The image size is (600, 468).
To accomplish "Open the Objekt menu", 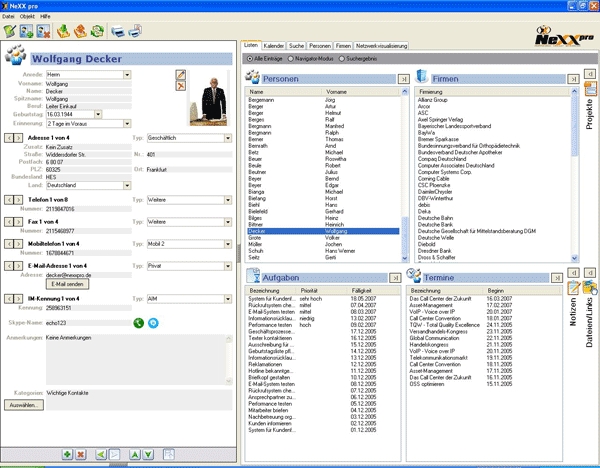I will [x=29, y=17].
